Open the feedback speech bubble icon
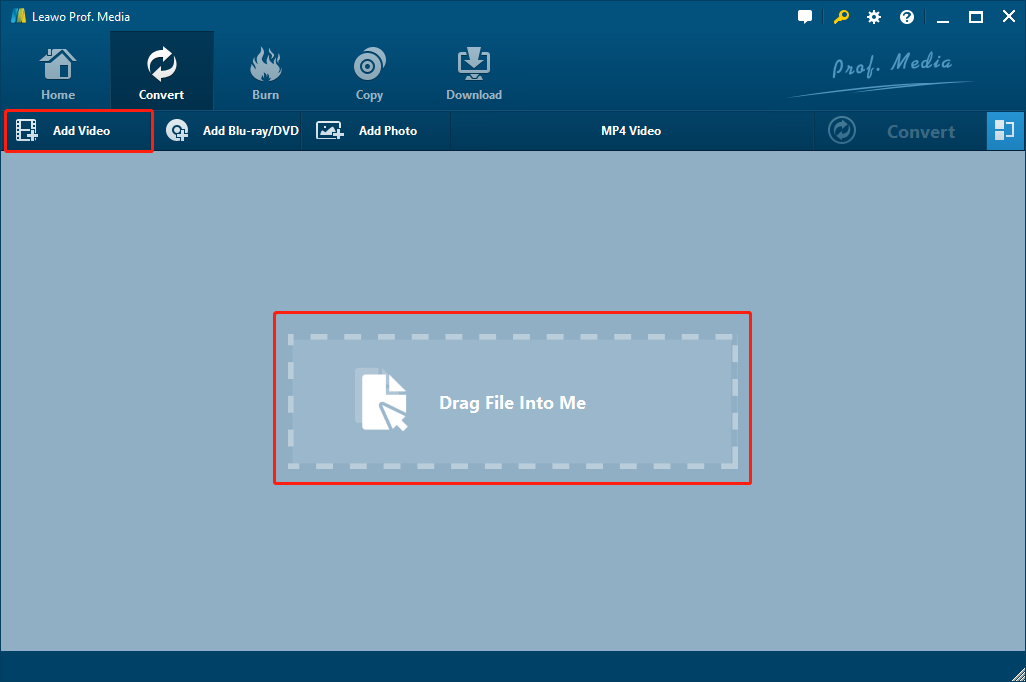 pyautogui.click(x=805, y=16)
